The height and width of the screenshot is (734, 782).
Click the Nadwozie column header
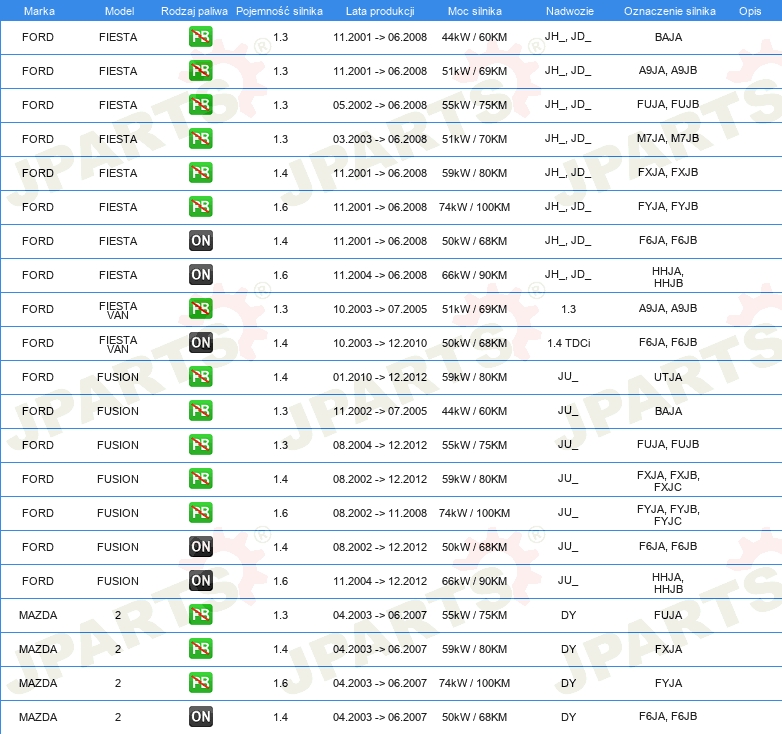(x=570, y=11)
